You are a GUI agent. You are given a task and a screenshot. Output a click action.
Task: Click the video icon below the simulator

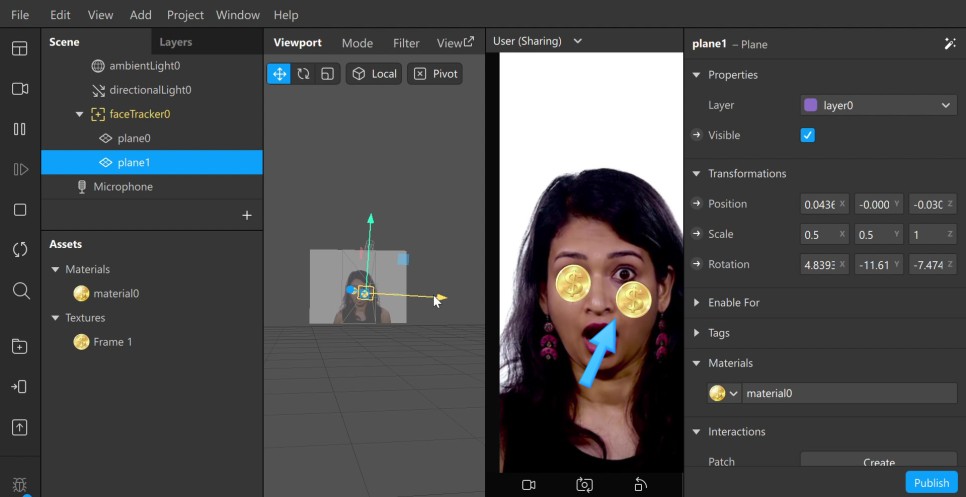coord(529,485)
